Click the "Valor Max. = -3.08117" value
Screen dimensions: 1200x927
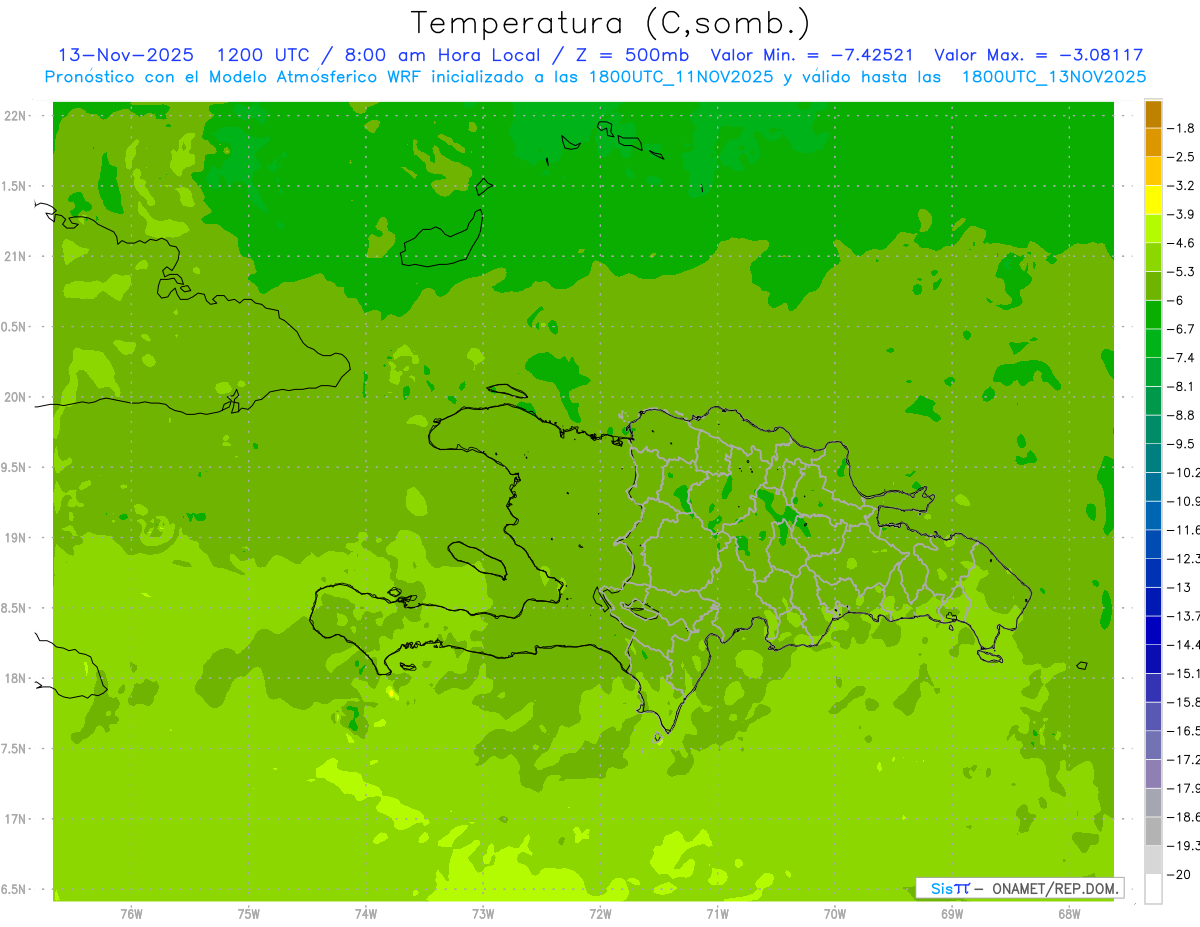[1039, 55]
